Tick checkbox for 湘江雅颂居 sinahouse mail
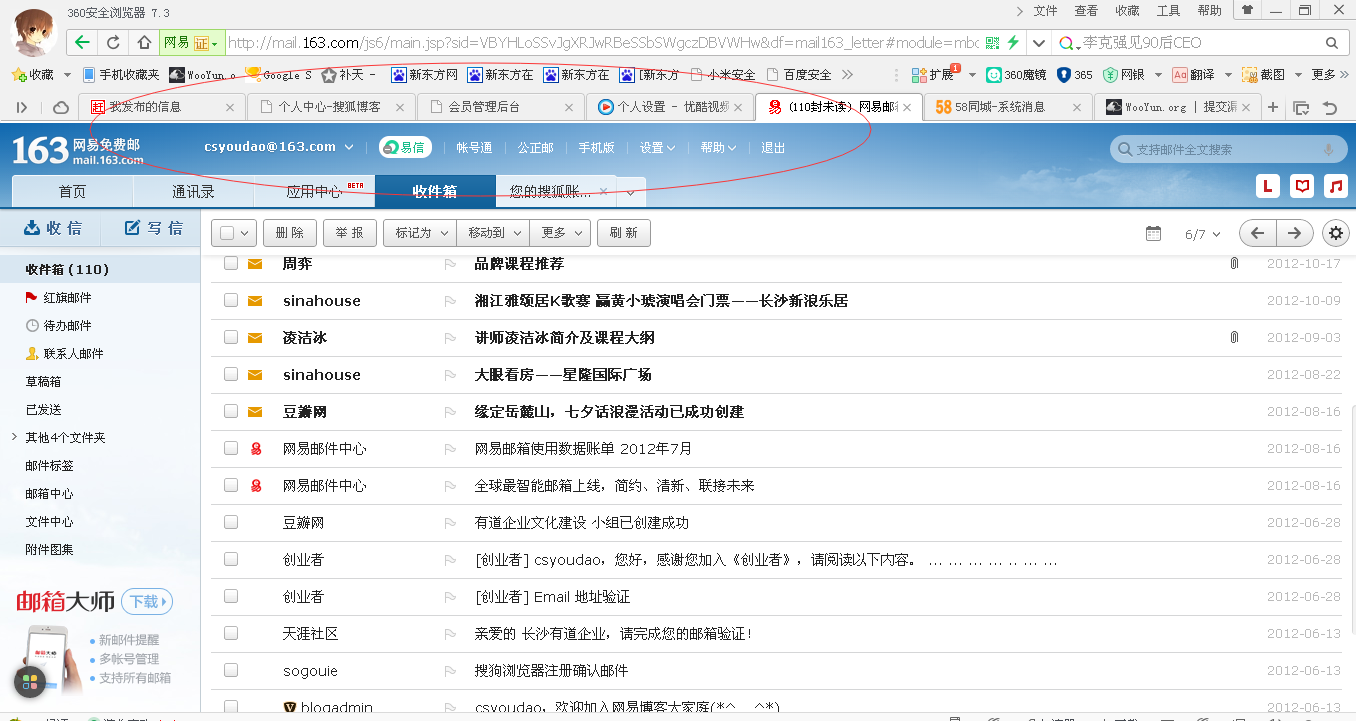This screenshot has height=721, width=1356. coord(231,300)
